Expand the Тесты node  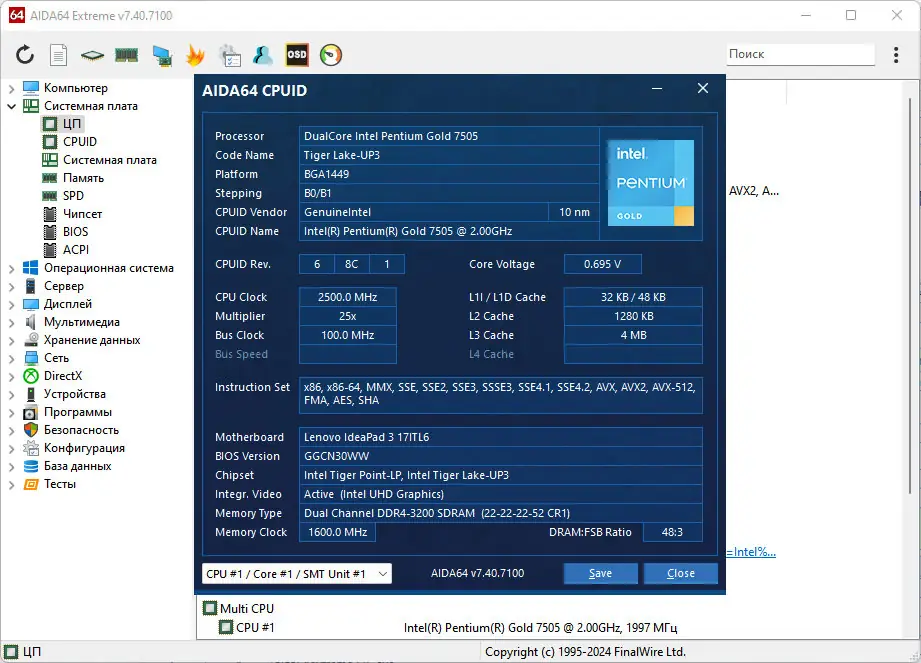[11, 484]
